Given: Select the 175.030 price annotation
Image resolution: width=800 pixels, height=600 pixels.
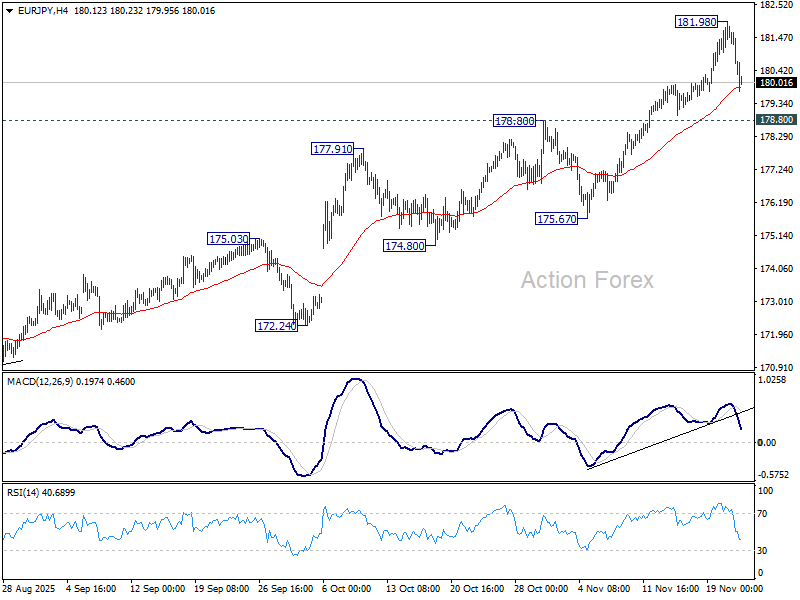Looking at the screenshot, I should coord(227,239).
